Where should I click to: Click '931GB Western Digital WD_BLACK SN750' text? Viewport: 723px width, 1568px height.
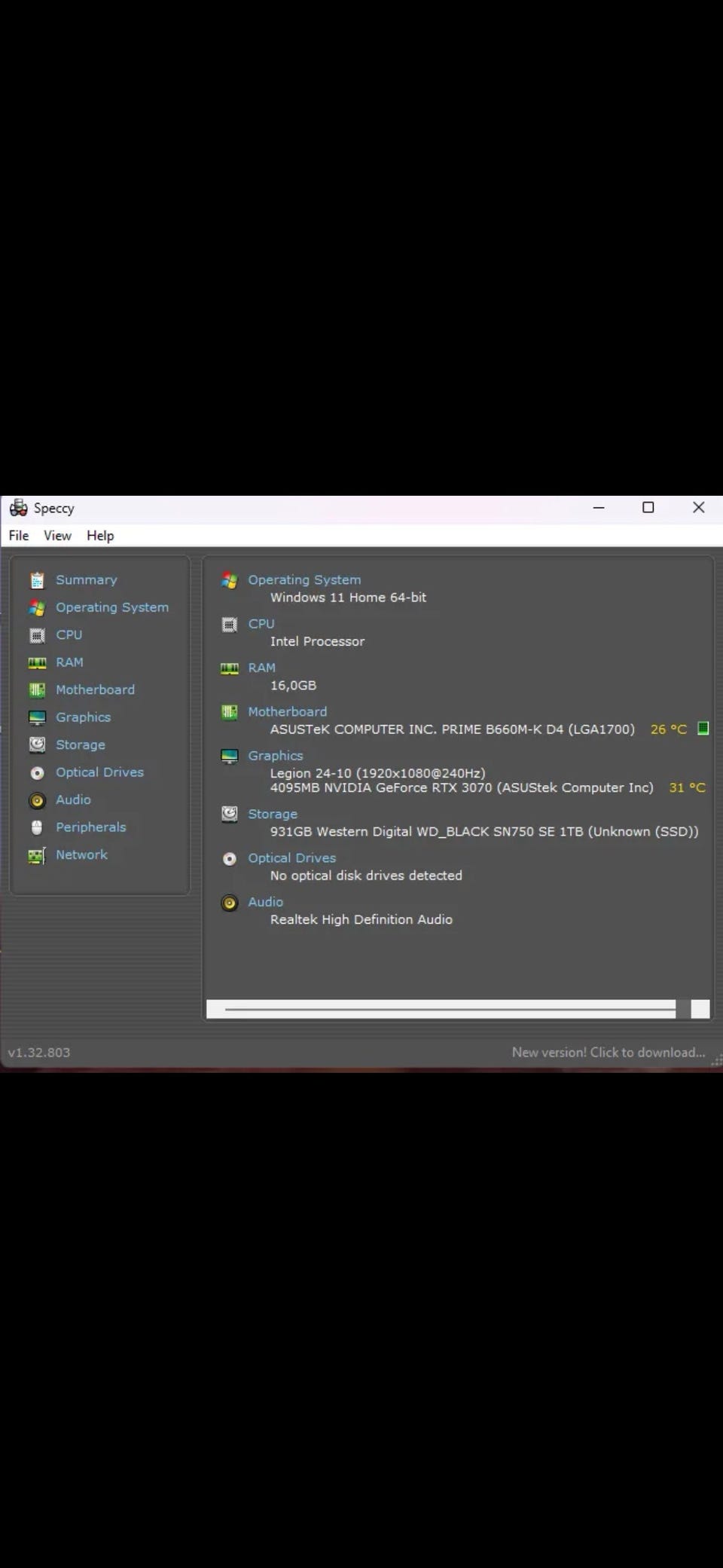(x=402, y=832)
